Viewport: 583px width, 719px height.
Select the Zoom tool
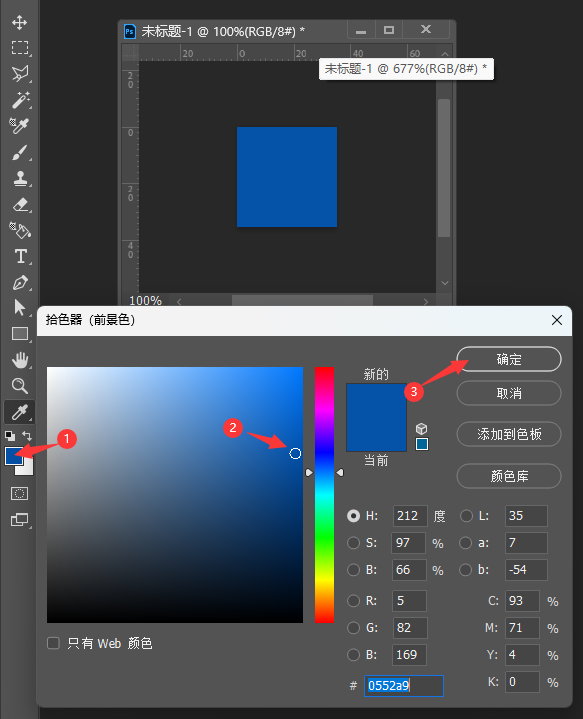[x=19, y=386]
